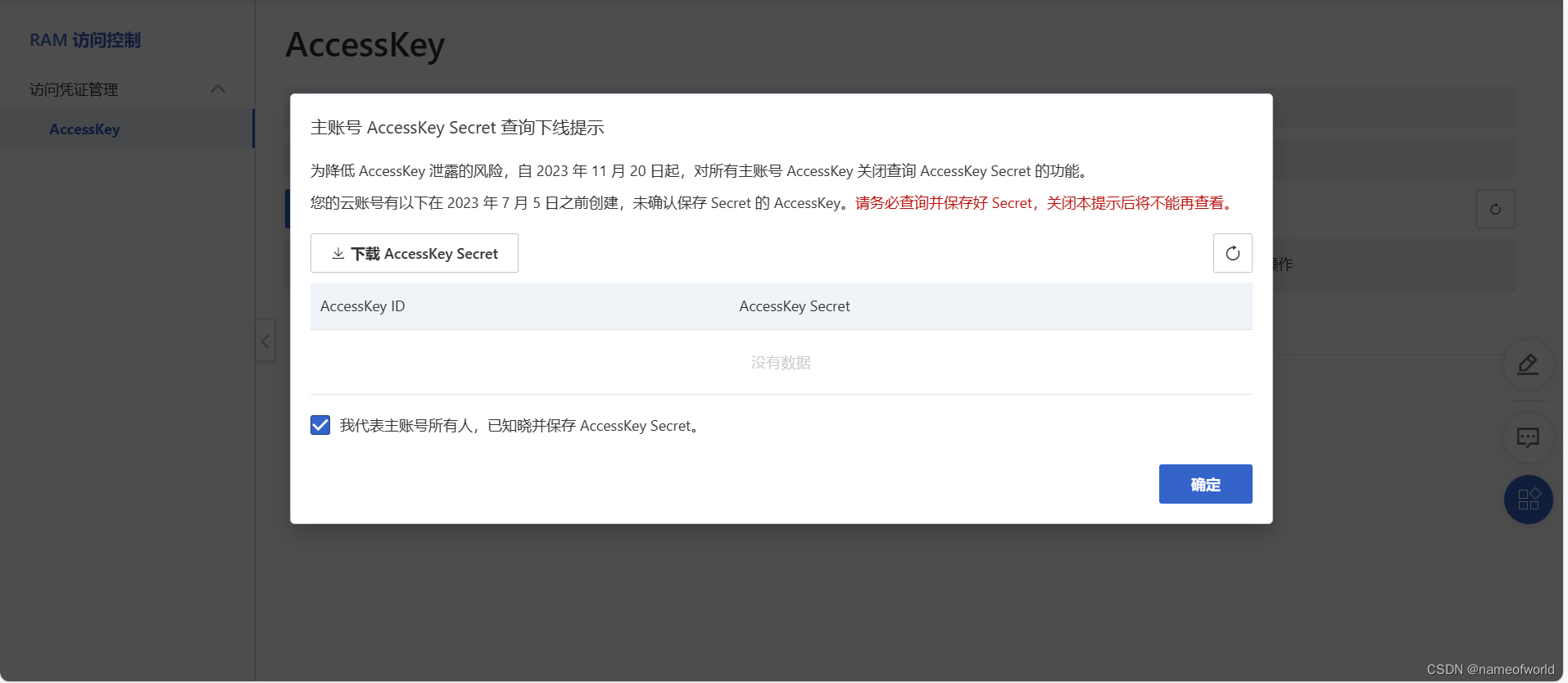This screenshot has height=683, width=1568.
Task: Click the background page refresh icon
Action: 1495,209
